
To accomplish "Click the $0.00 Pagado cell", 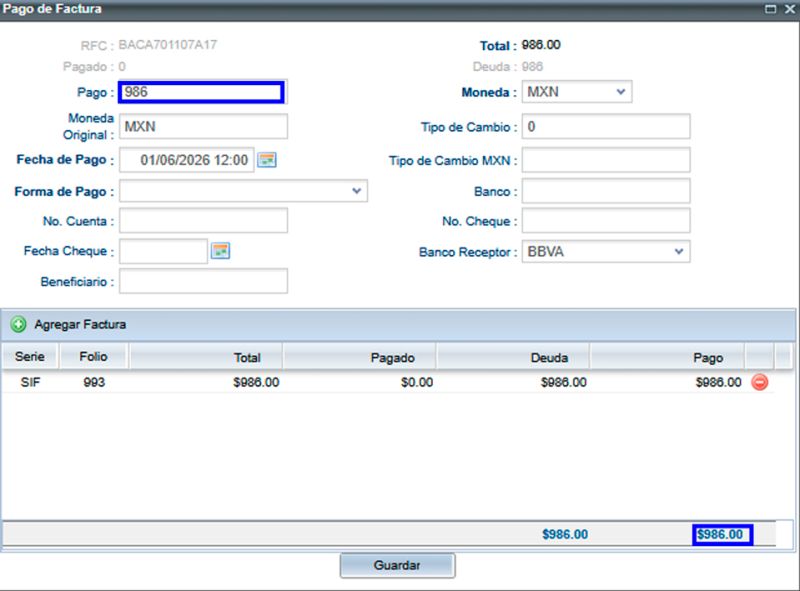I will (416, 382).
